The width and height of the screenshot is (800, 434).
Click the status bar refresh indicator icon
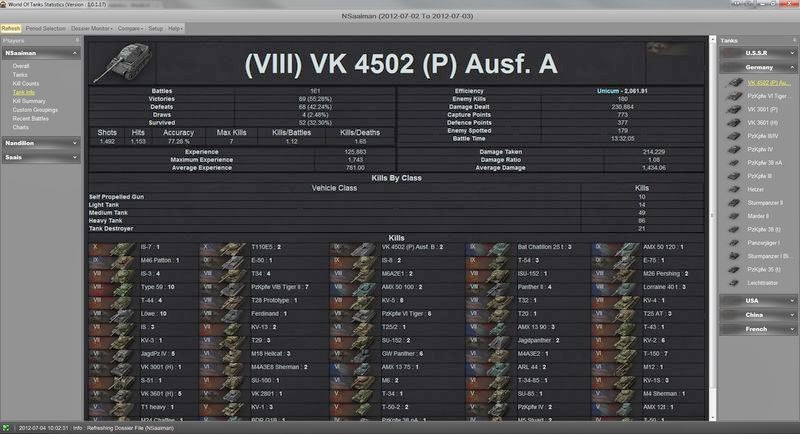tap(6, 428)
